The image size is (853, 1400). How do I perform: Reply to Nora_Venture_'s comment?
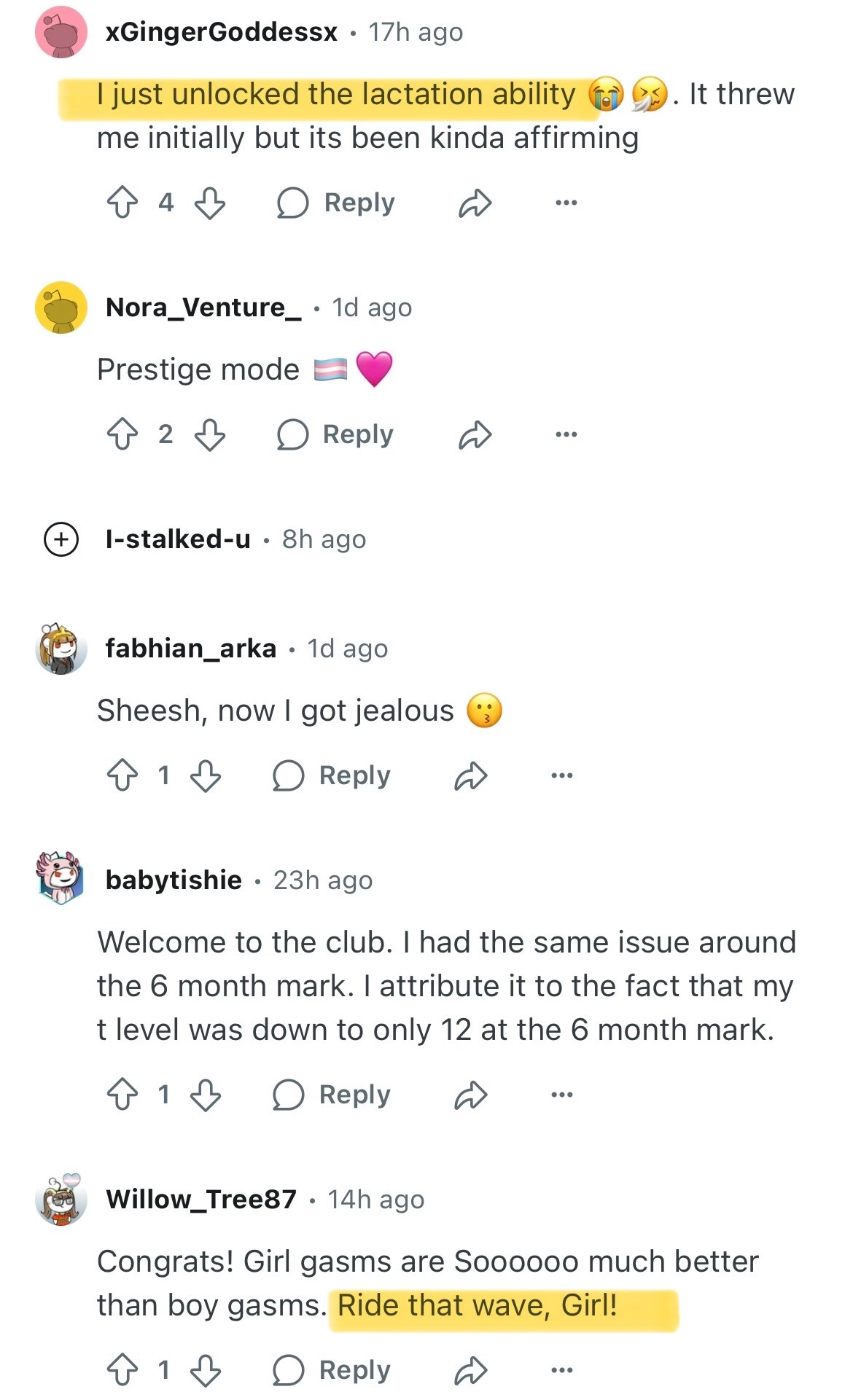pos(335,434)
